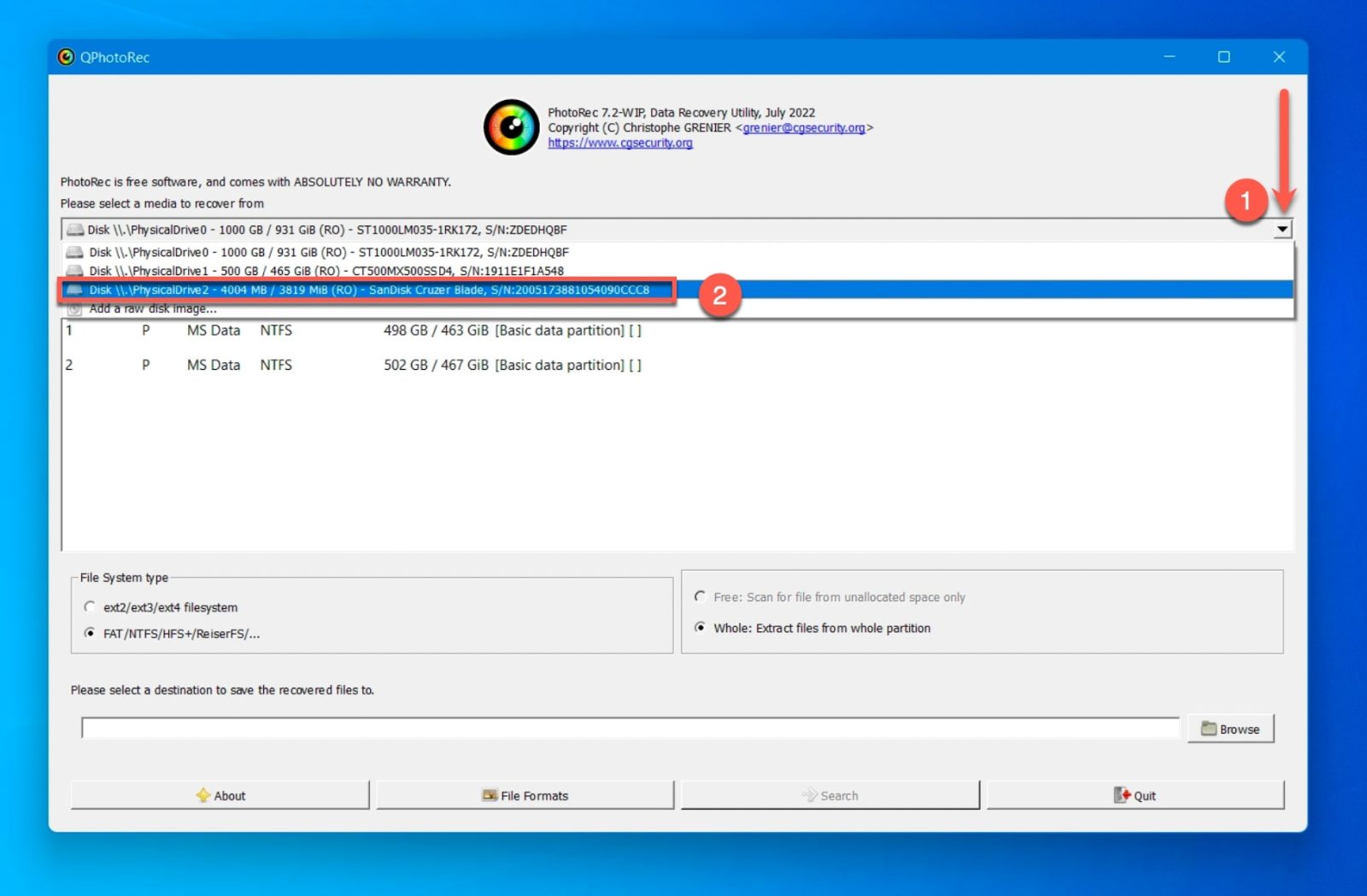Image resolution: width=1367 pixels, height=896 pixels.
Task: Click the Quit button exit icon
Action: click(1122, 795)
